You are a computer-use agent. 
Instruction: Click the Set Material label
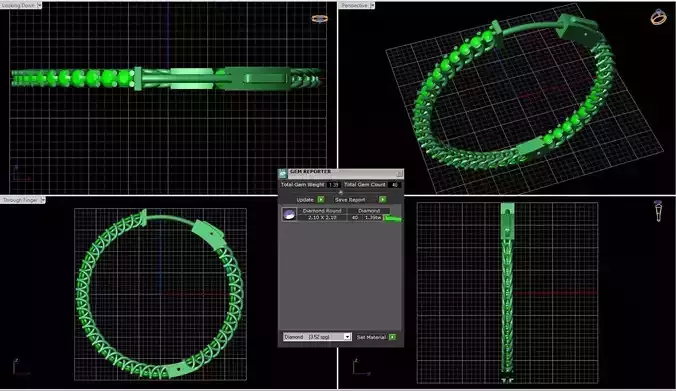[371, 337]
